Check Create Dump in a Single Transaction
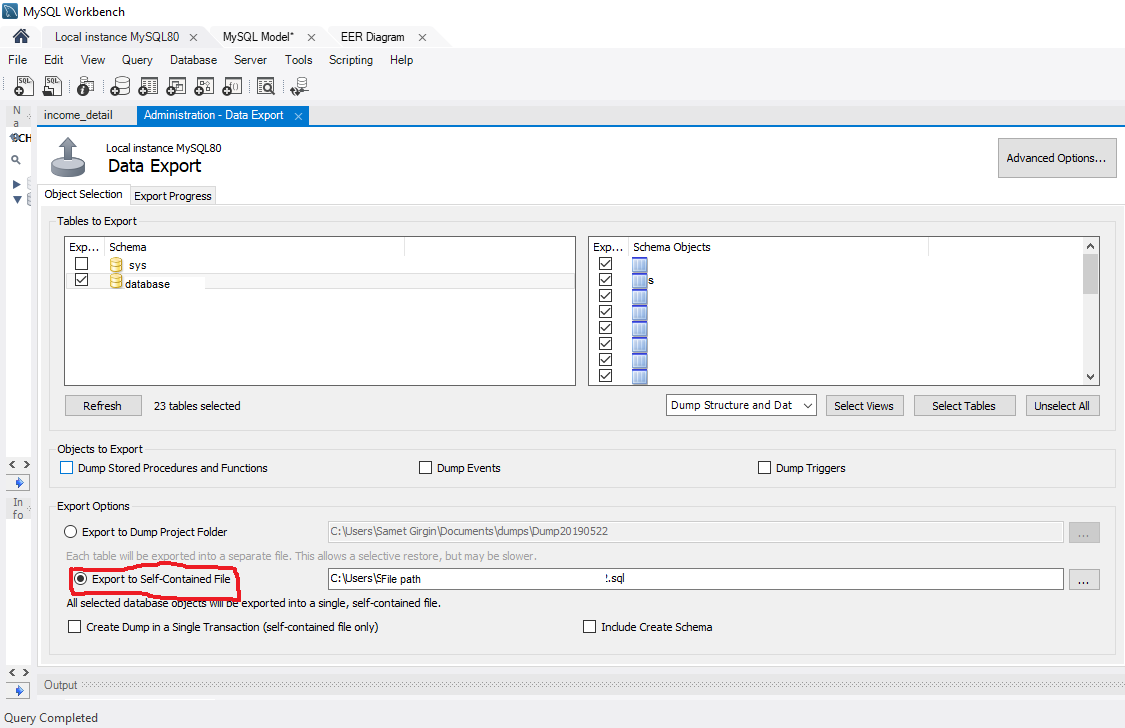Viewport: 1125px width, 728px height. 75,626
